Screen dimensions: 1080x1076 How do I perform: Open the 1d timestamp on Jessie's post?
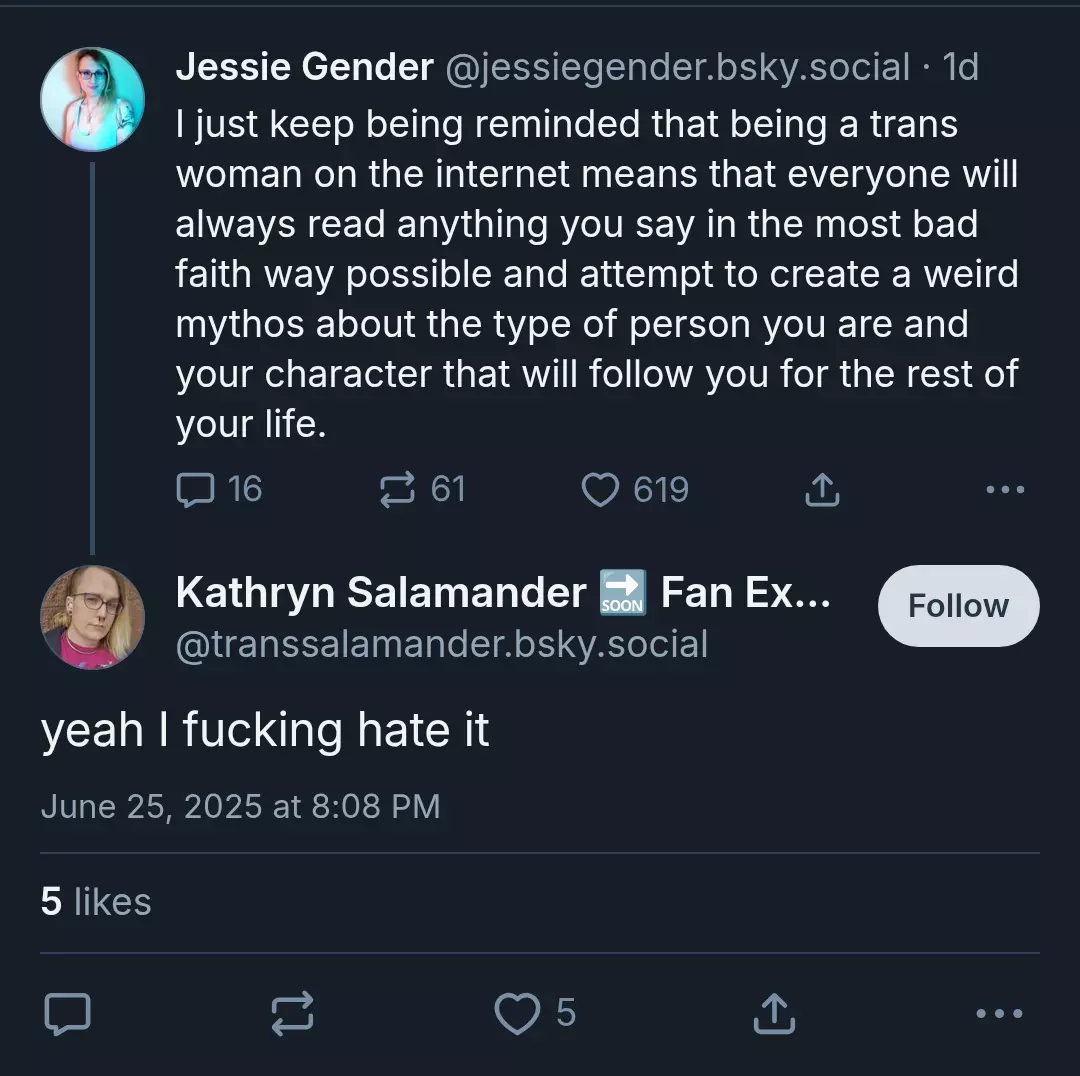point(960,68)
